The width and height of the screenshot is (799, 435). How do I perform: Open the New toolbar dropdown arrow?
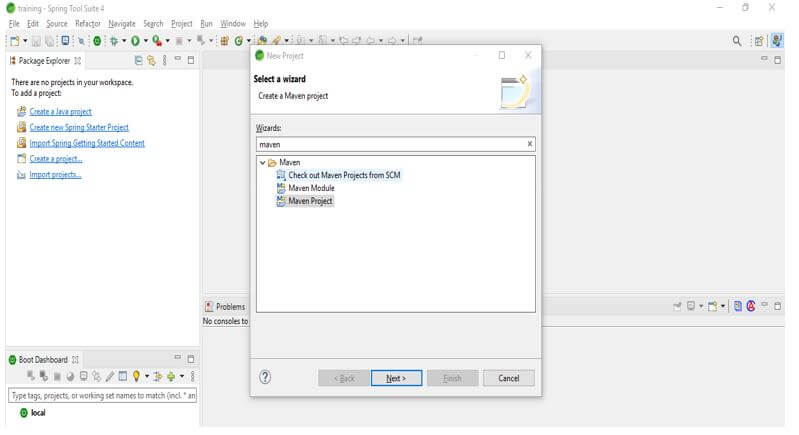(25, 41)
